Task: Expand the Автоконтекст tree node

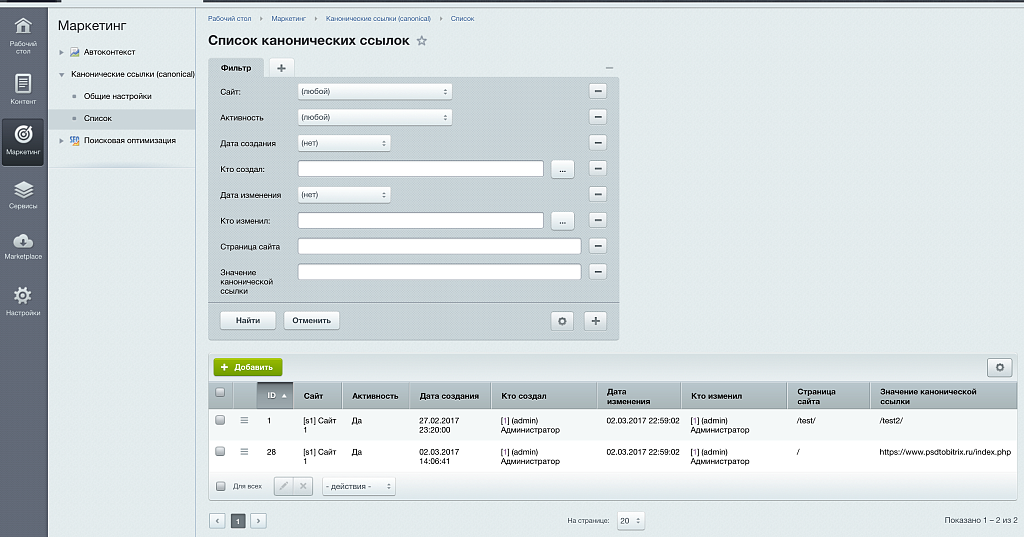Action: point(61,52)
